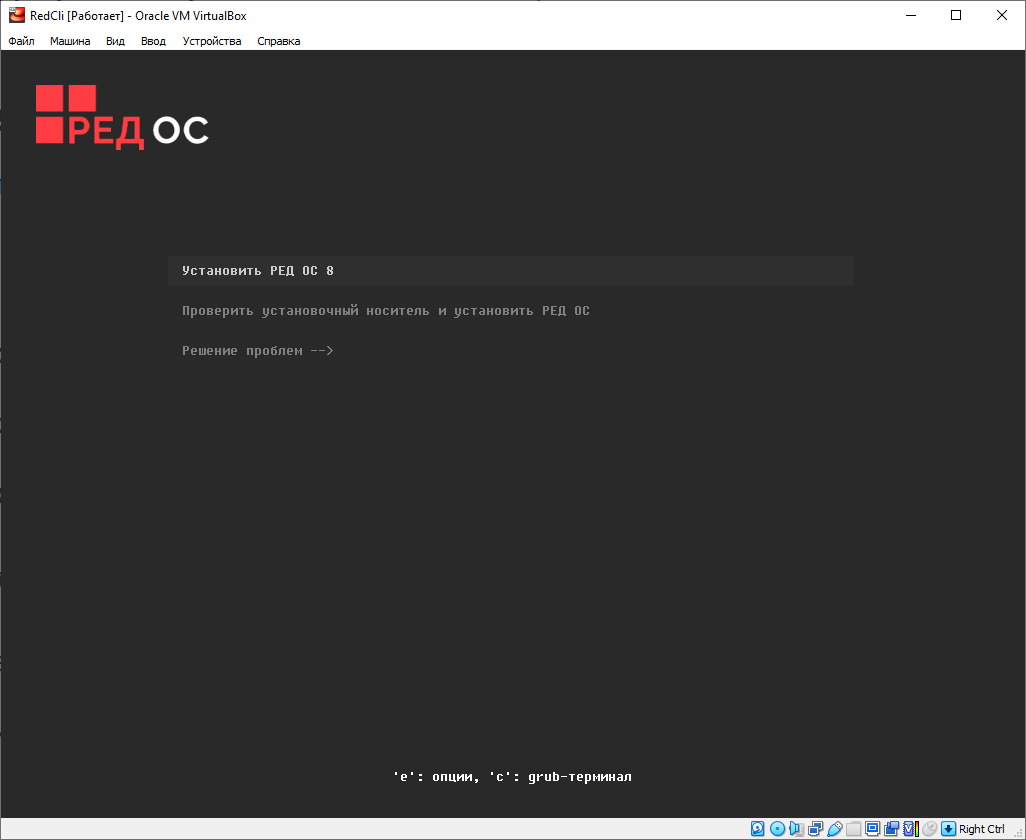Maximize the VirtualBox window

pyautogui.click(x=956, y=15)
